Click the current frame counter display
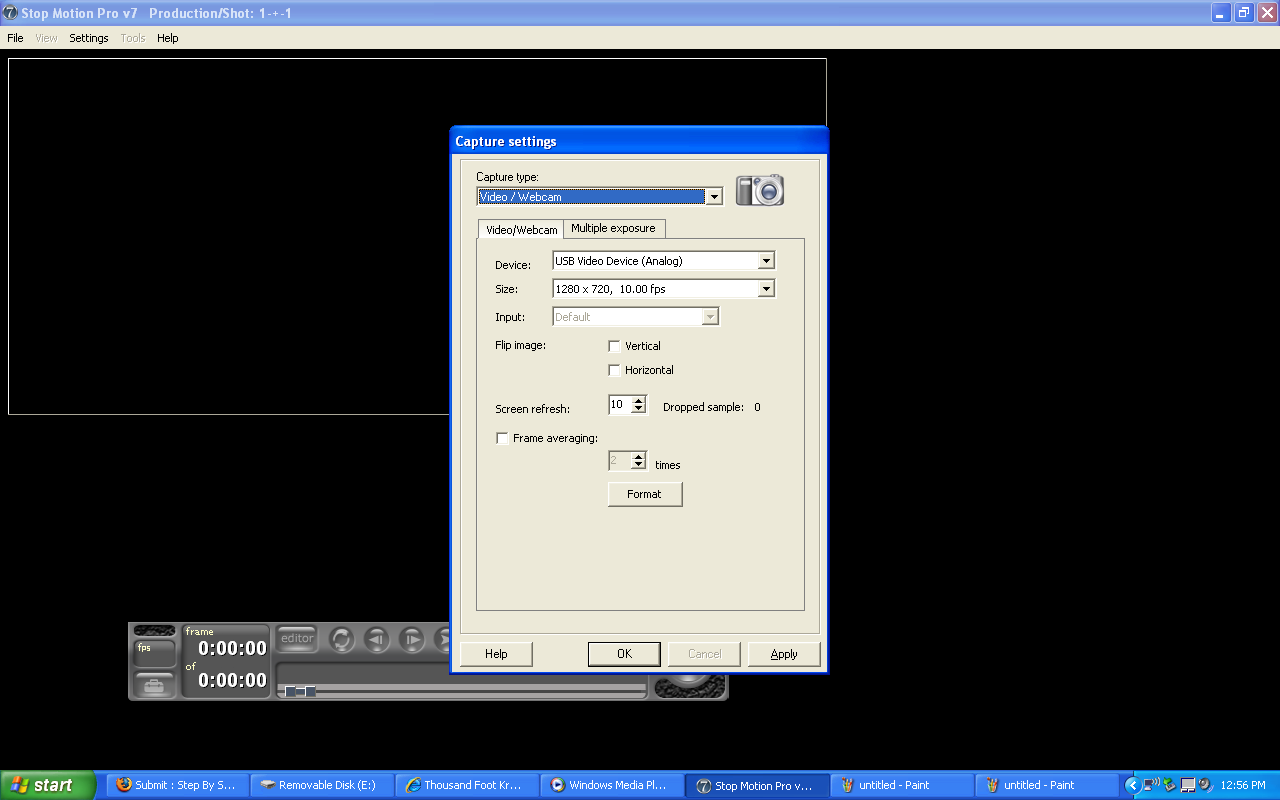This screenshot has width=1280, height=800. point(232,648)
